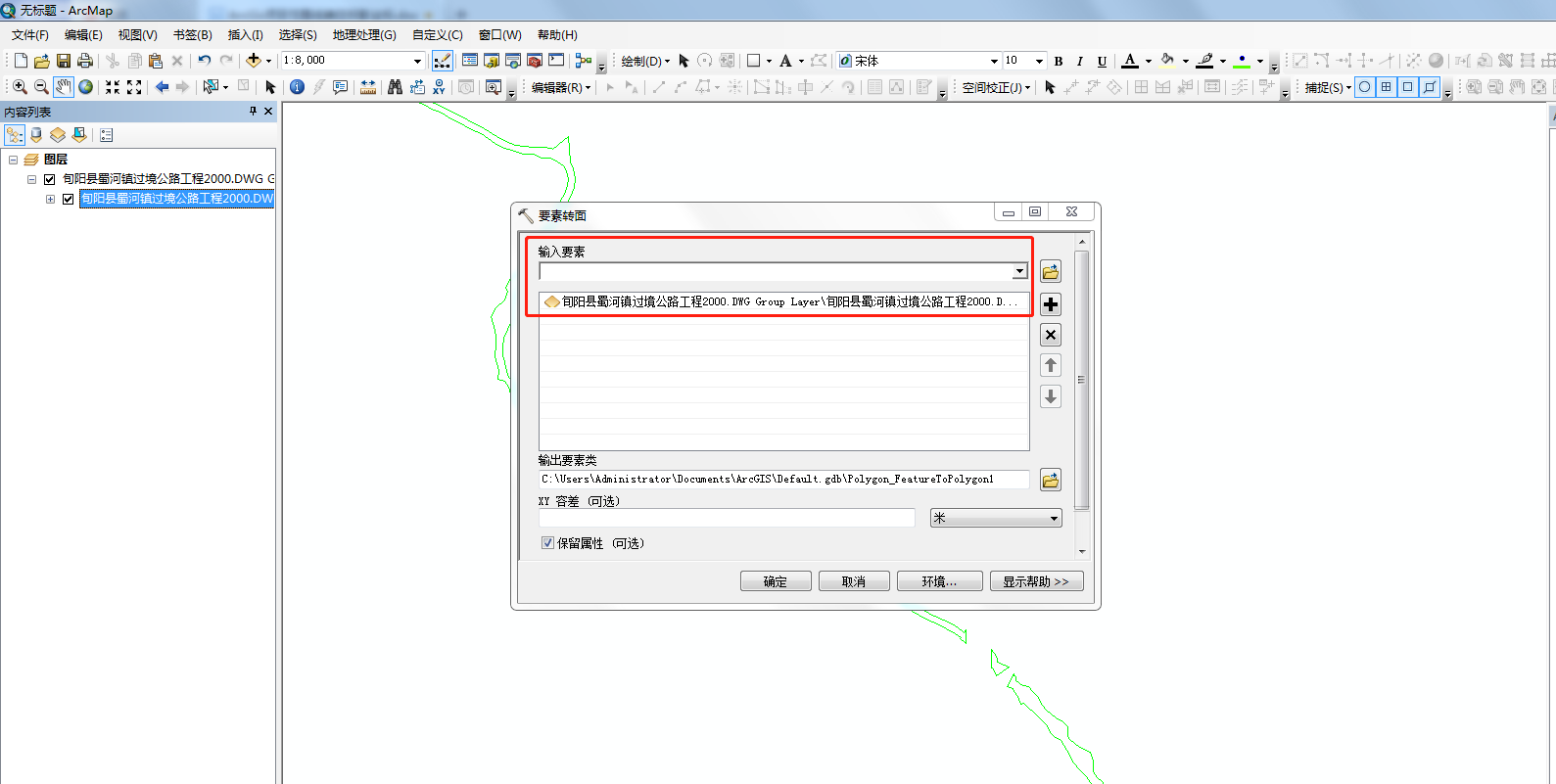The width and height of the screenshot is (1556, 784).
Task: Click the Add Data button
Action: pos(254,61)
